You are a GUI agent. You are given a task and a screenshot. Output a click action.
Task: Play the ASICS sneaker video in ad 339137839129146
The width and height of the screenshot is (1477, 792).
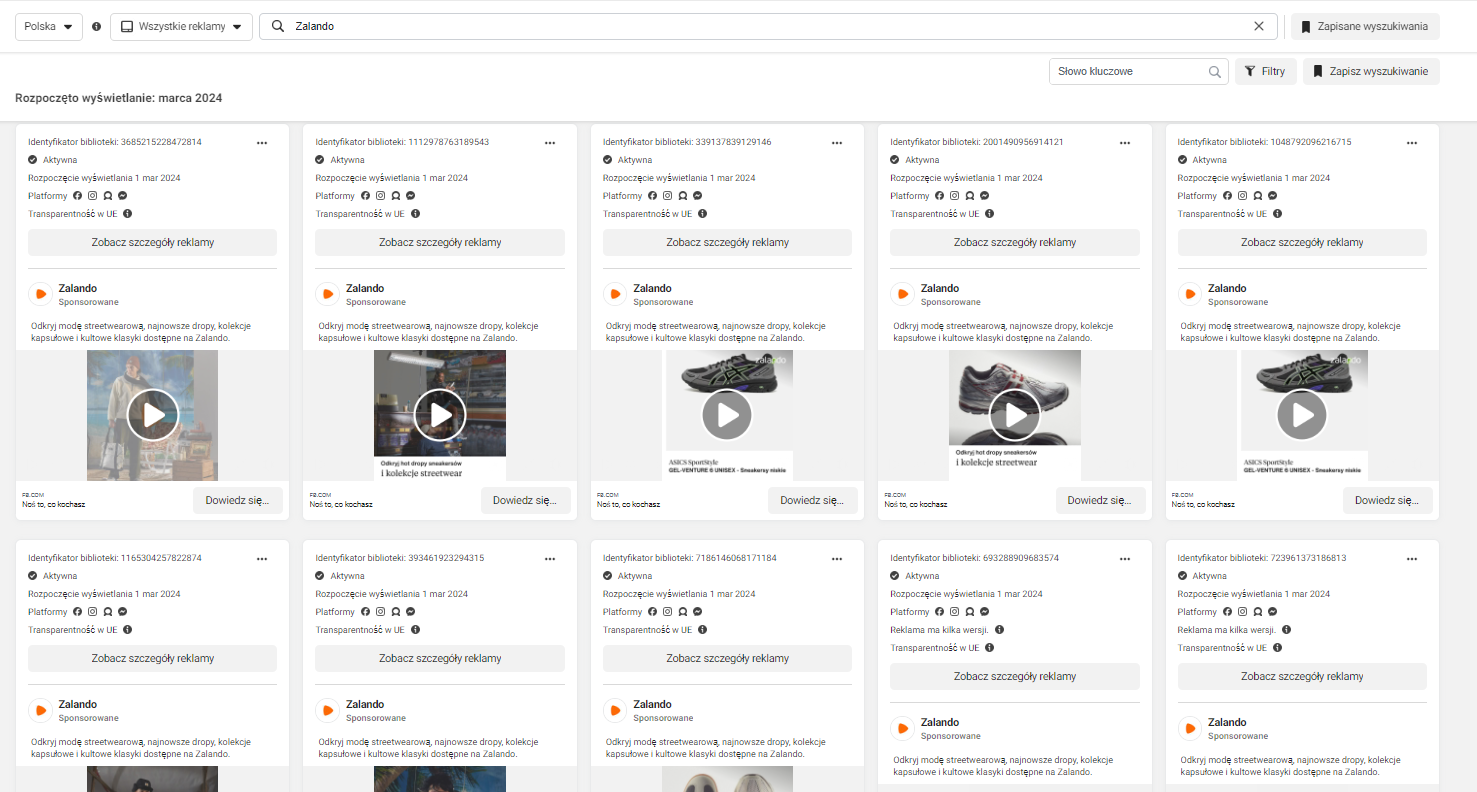[x=727, y=415]
